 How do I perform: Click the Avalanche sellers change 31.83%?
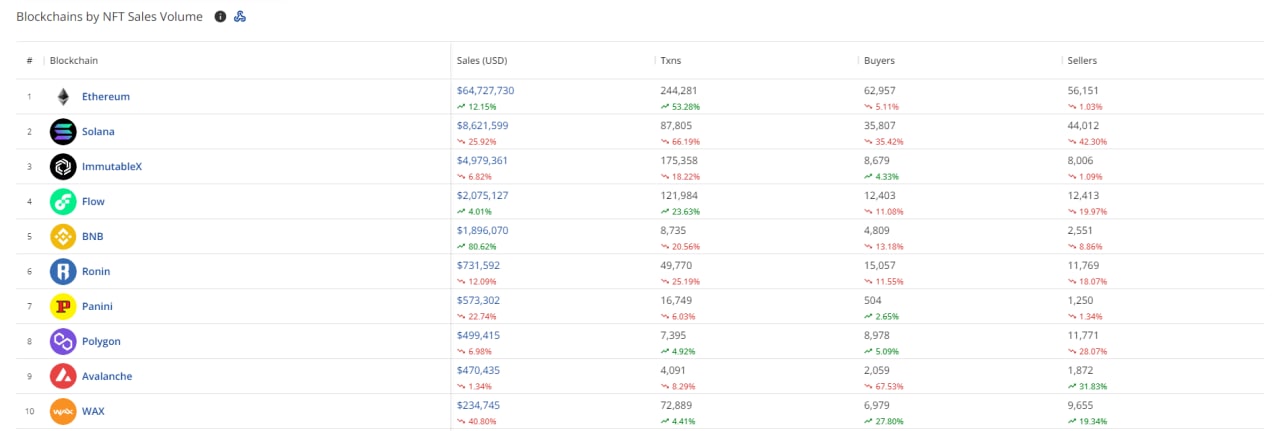click(x=1087, y=386)
